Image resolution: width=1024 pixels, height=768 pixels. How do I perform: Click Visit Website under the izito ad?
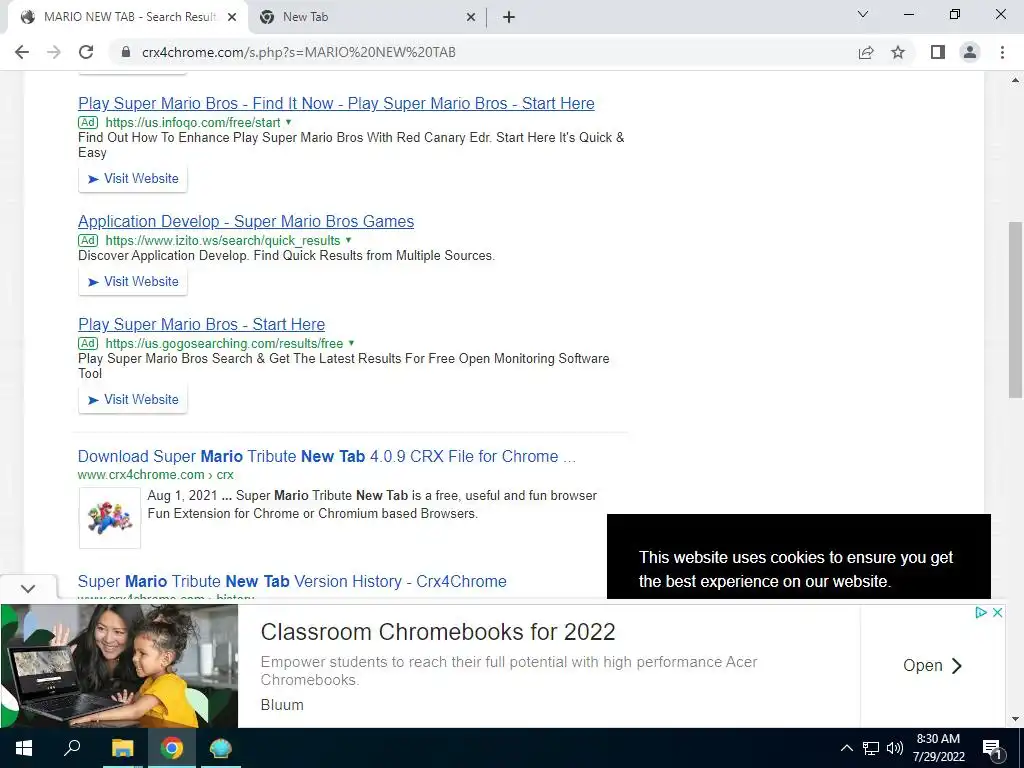133,281
